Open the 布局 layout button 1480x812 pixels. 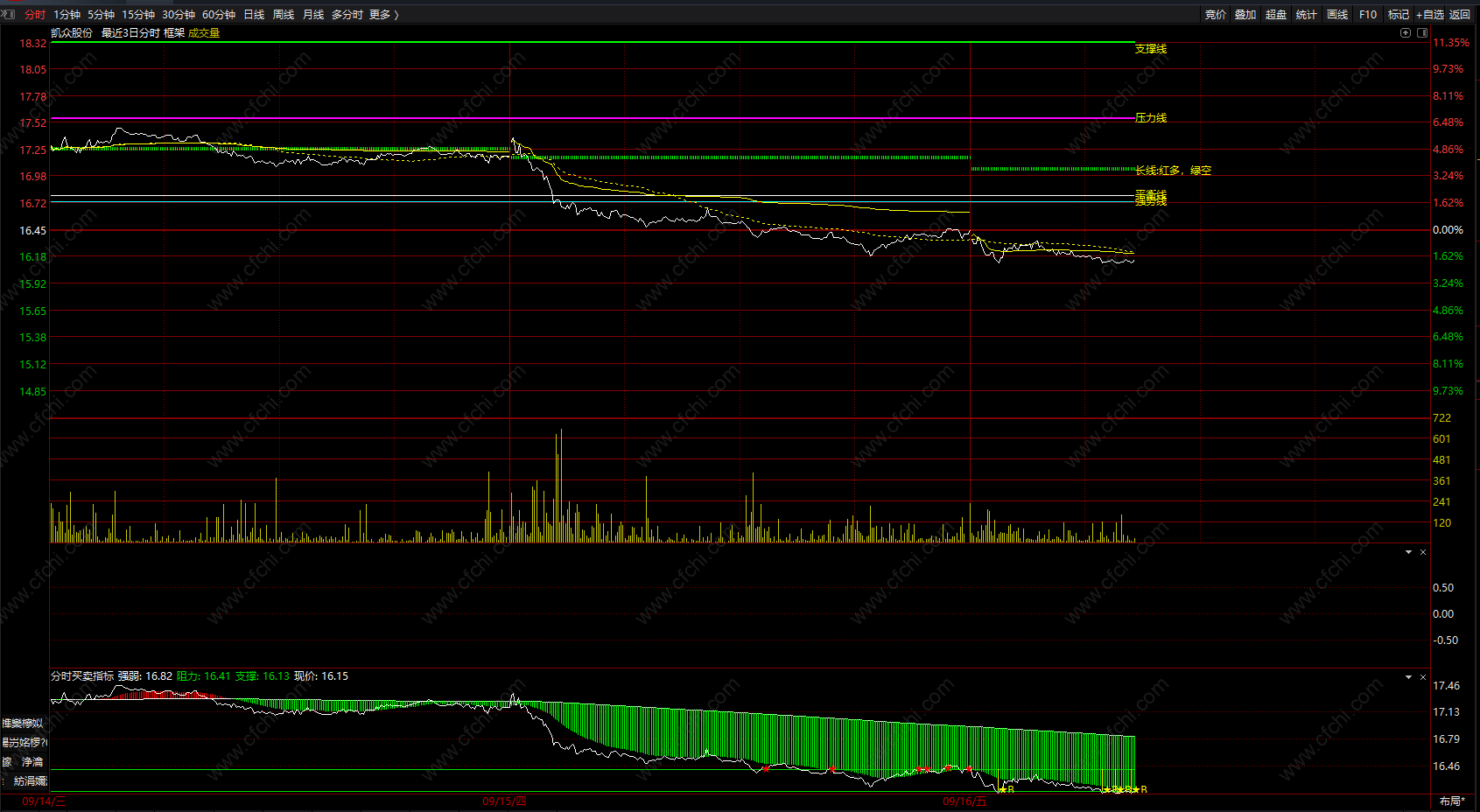[1452, 801]
